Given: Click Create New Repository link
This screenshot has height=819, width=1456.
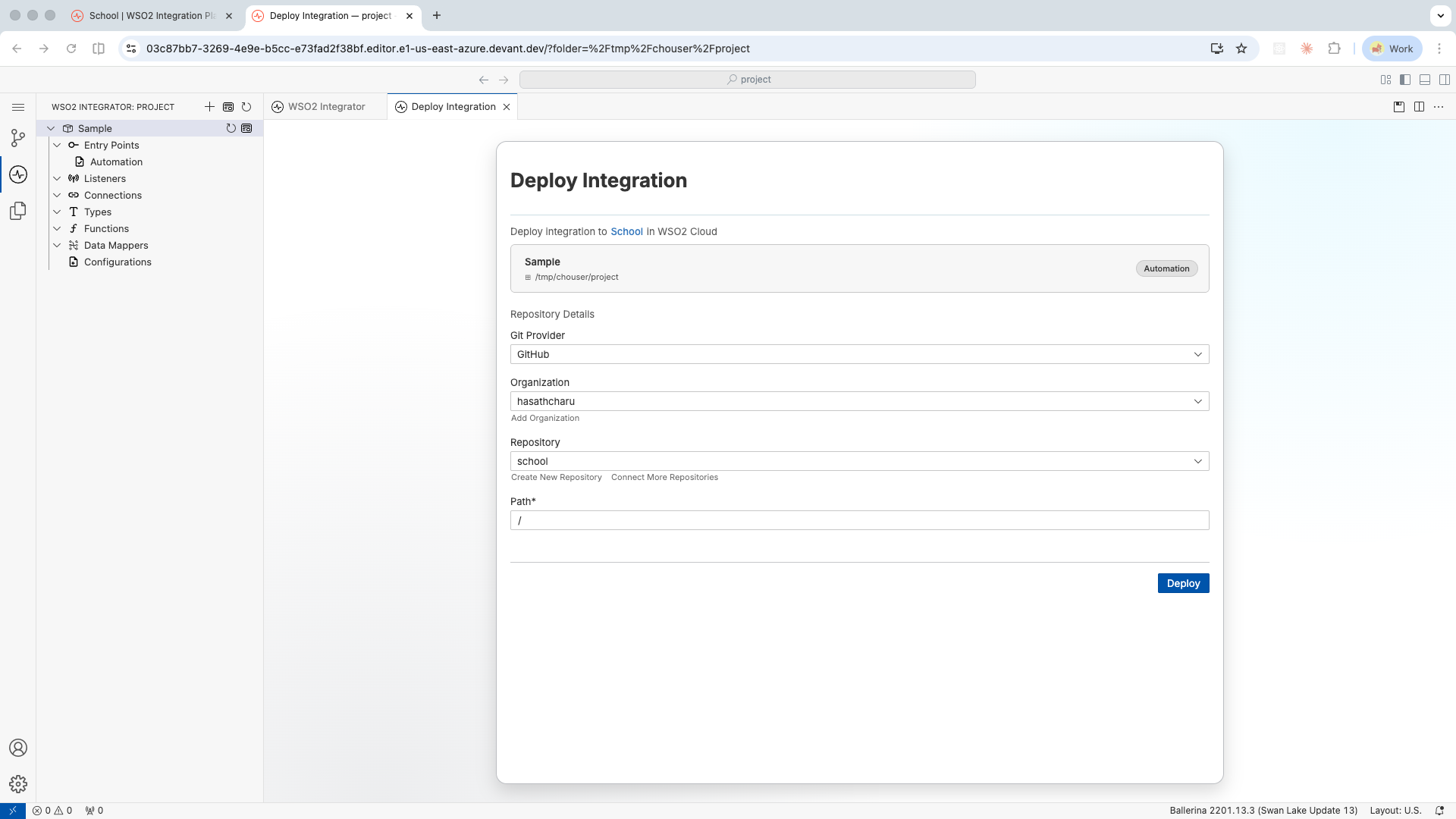Looking at the screenshot, I should (557, 477).
